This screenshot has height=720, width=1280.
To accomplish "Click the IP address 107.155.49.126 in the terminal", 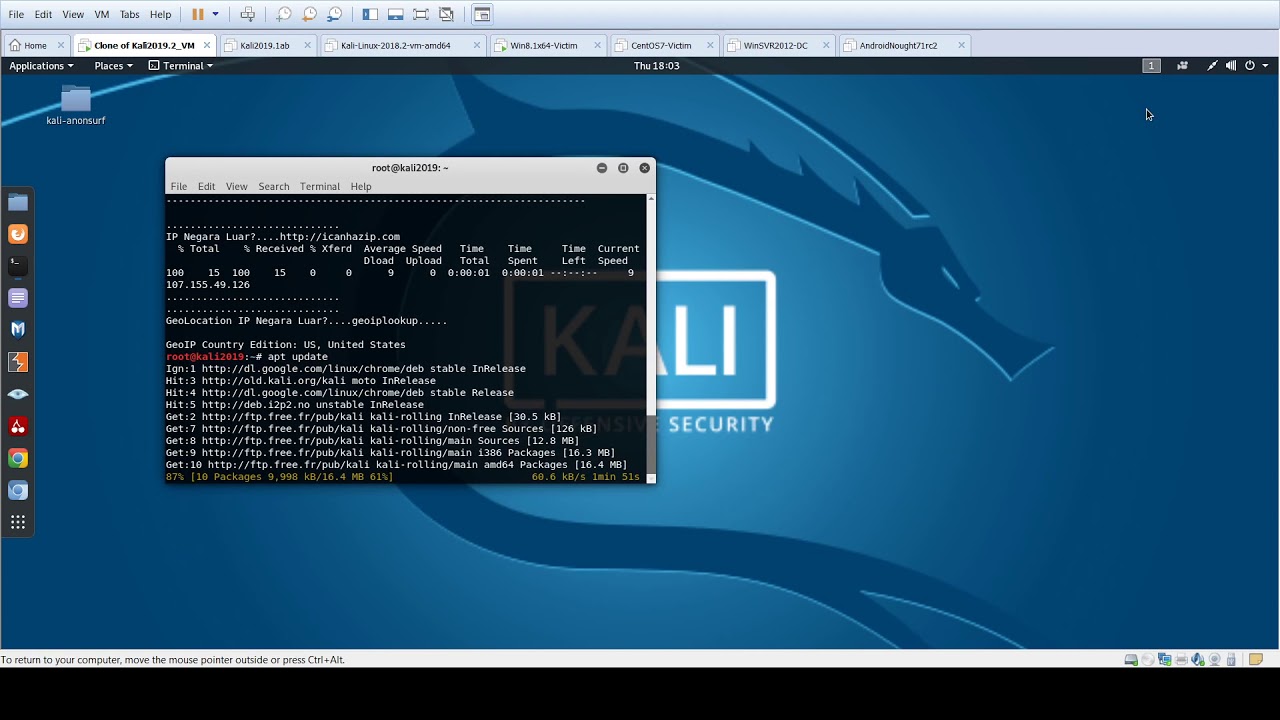I will (208, 285).
